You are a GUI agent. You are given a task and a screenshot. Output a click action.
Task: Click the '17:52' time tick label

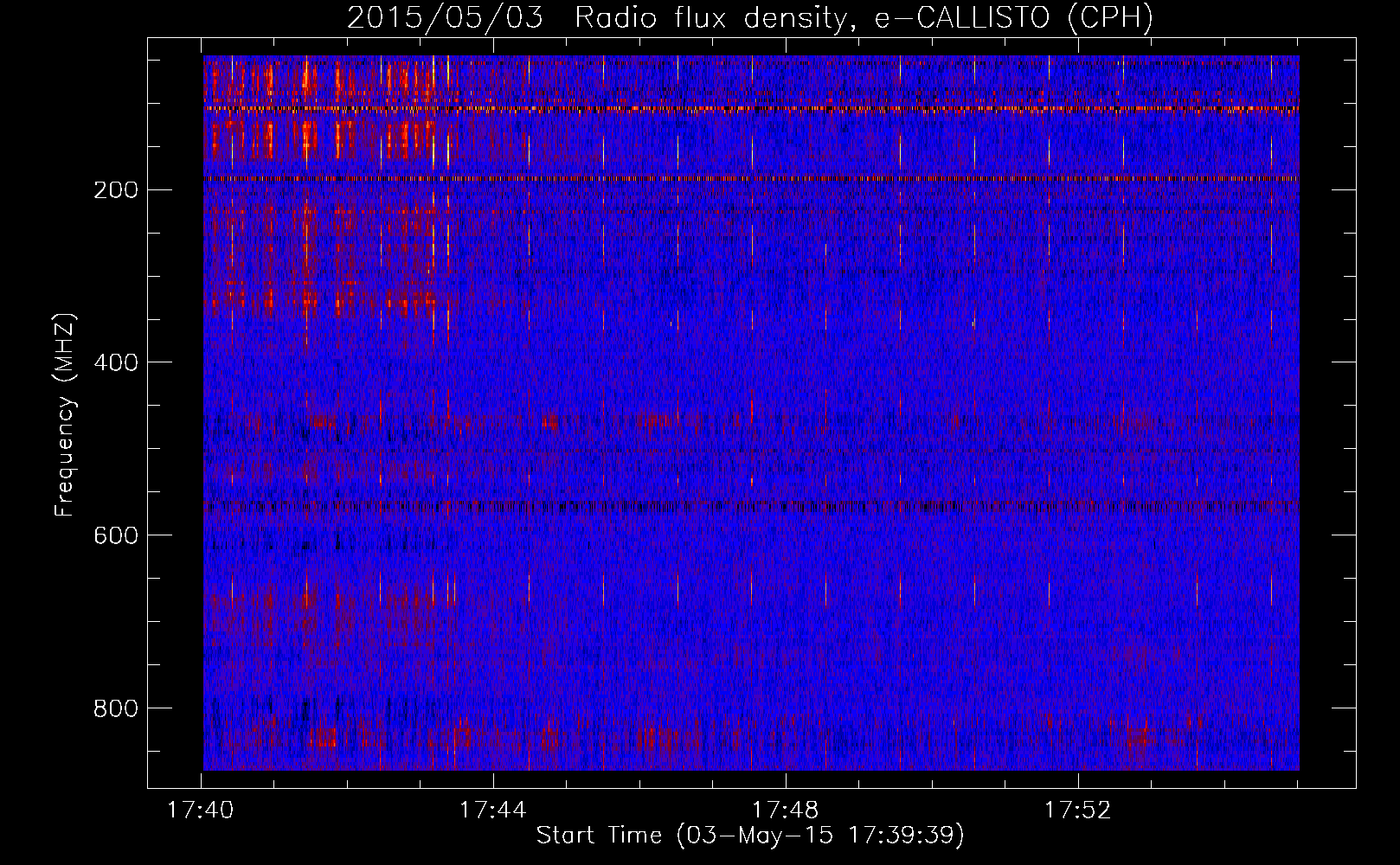pos(1078,811)
